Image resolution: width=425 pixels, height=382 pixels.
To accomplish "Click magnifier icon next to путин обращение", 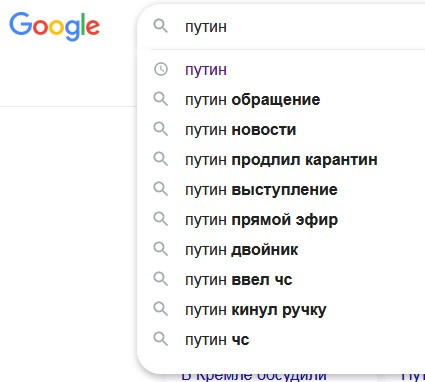I will (x=161, y=99).
